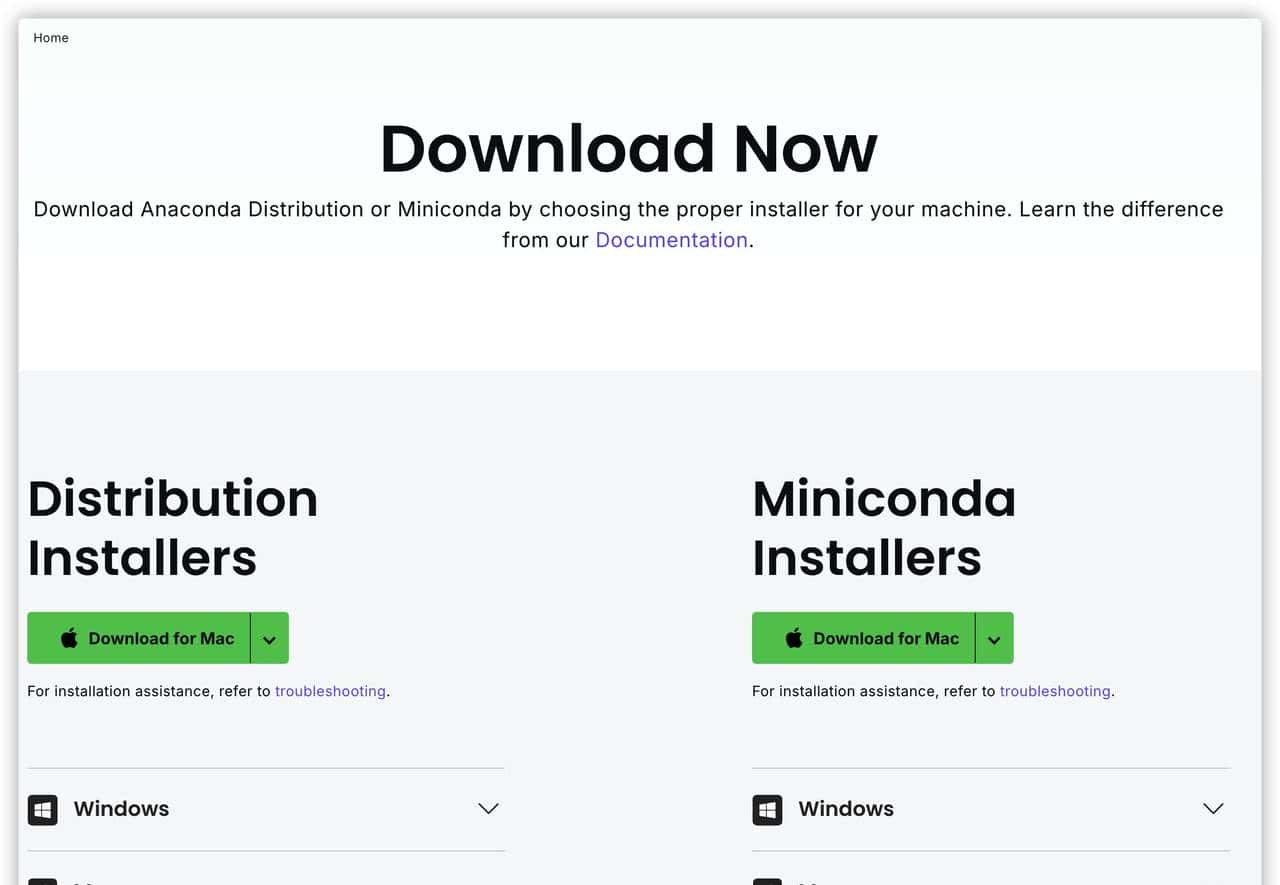Image resolution: width=1280 pixels, height=885 pixels.
Task: Click the Windows logo icon under Miniconda Installers
Action: click(x=767, y=809)
